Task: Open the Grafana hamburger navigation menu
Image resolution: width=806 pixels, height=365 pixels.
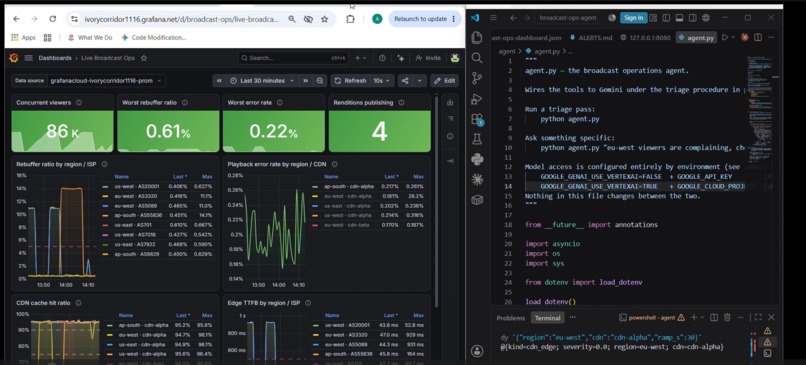Action: pos(29,58)
